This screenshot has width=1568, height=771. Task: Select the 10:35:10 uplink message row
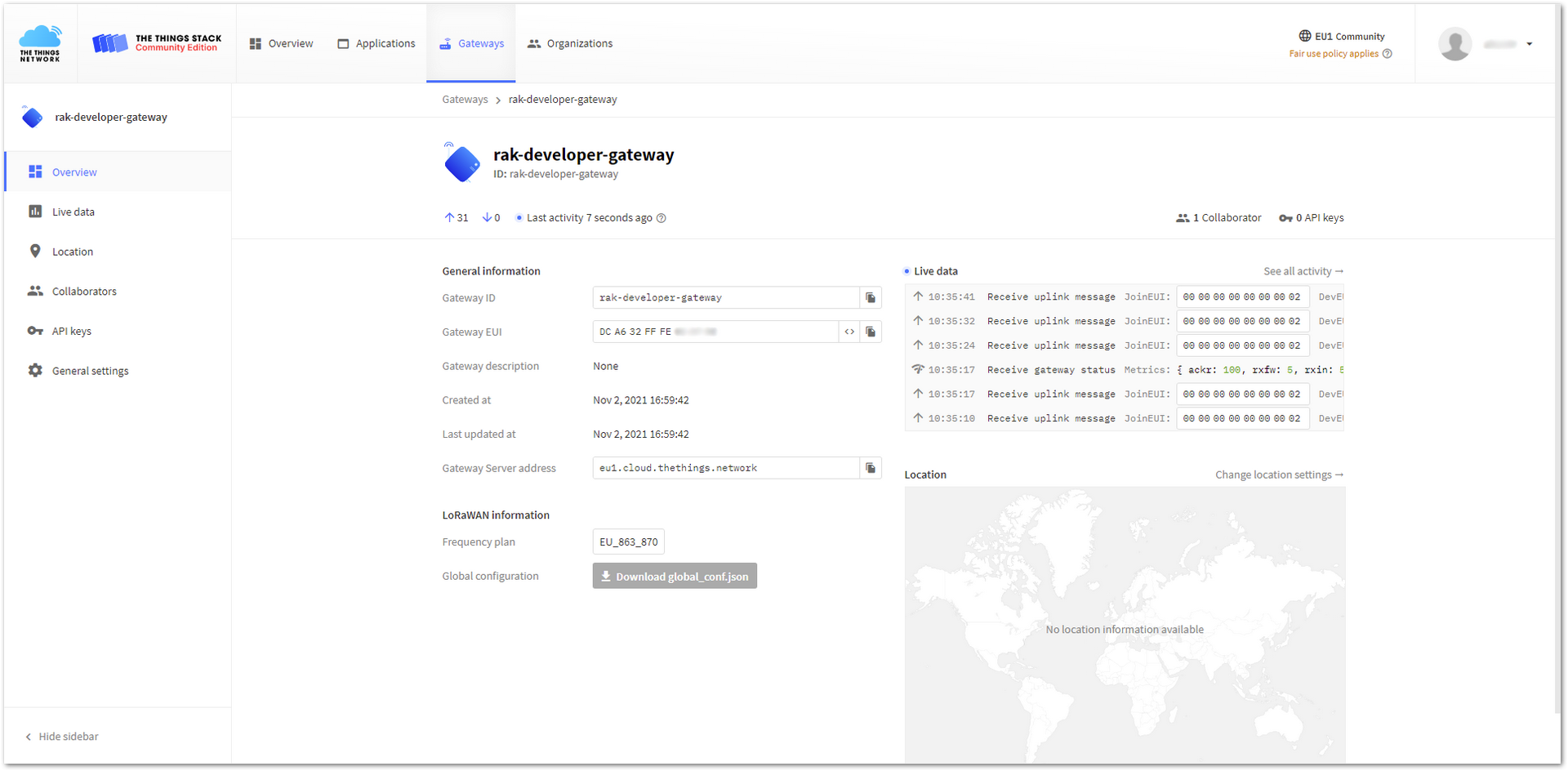(x=1125, y=418)
